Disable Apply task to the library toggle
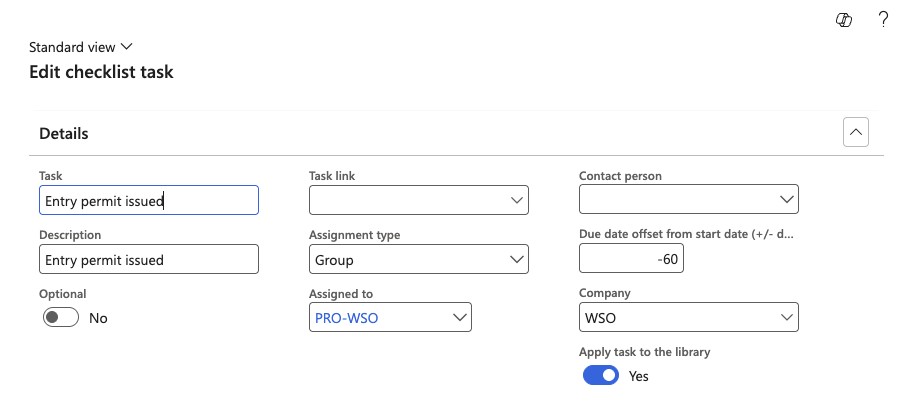Screen dimensions: 909x396 (x=601, y=376)
